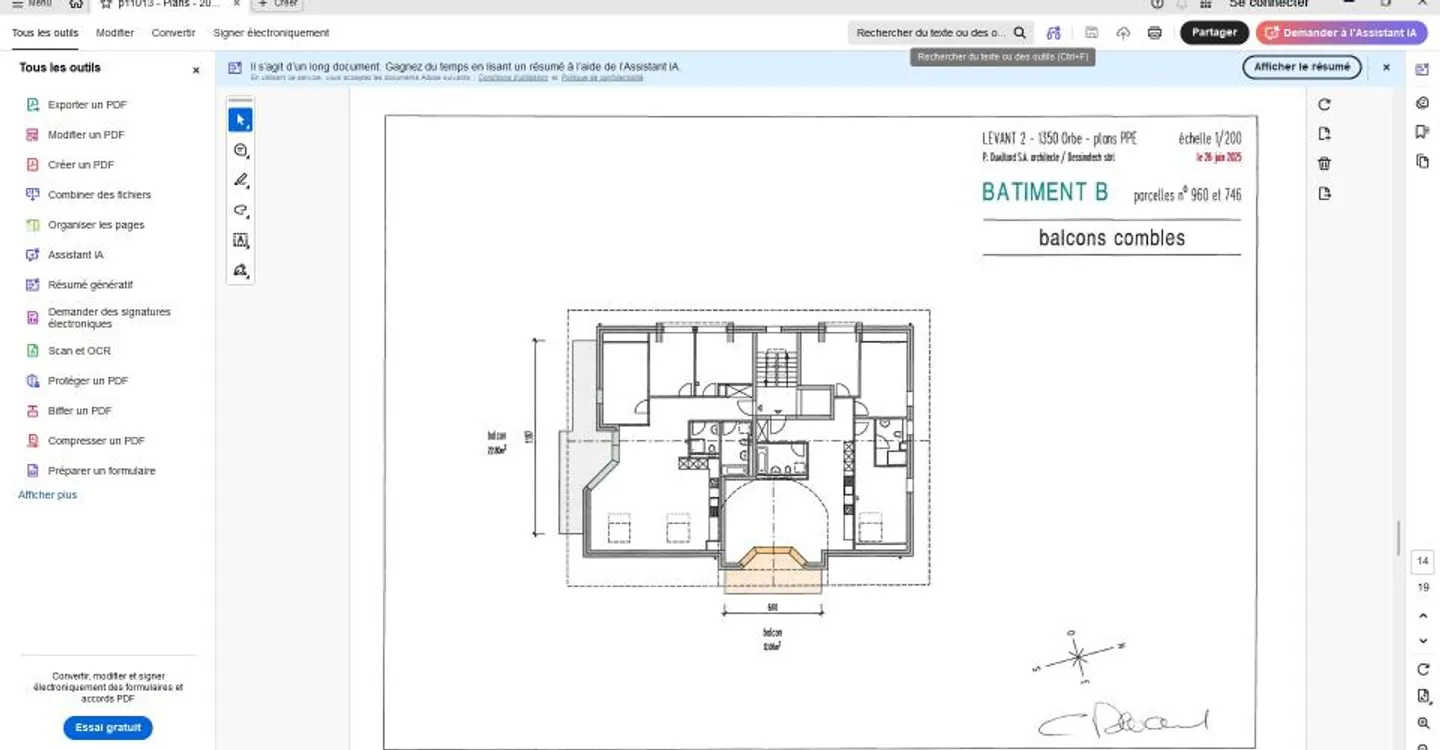Open Scan et OCR tool
Image resolution: width=1440 pixels, height=750 pixels.
[79, 351]
